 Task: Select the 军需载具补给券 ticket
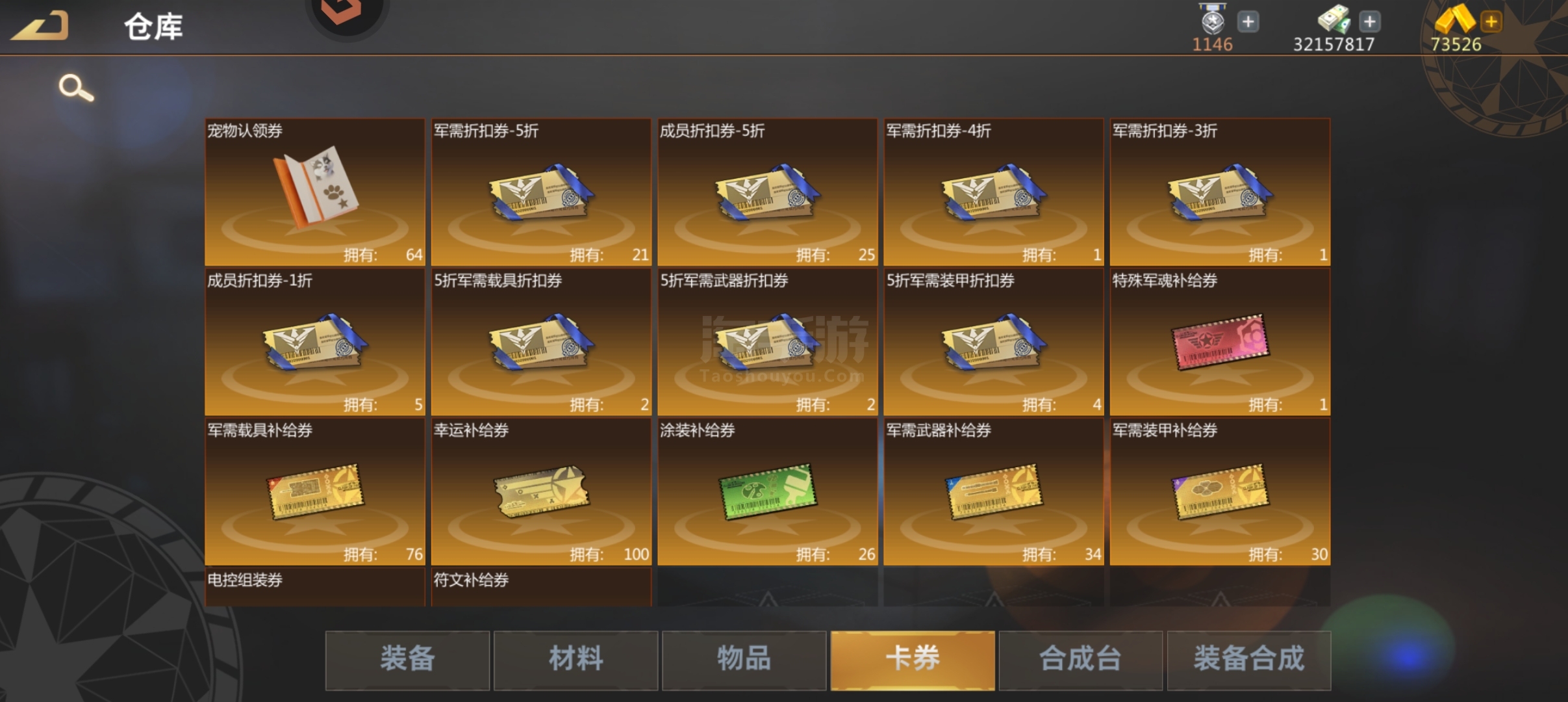click(315, 491)
